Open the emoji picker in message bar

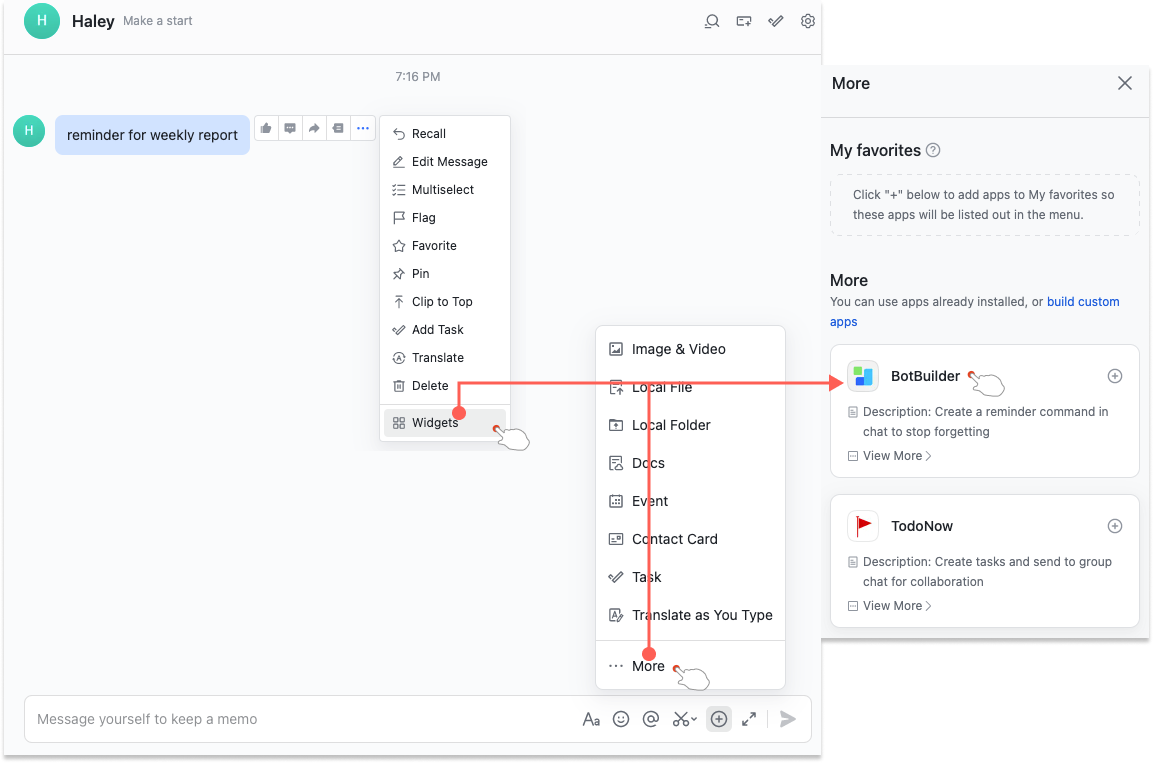tap(621, 718)
